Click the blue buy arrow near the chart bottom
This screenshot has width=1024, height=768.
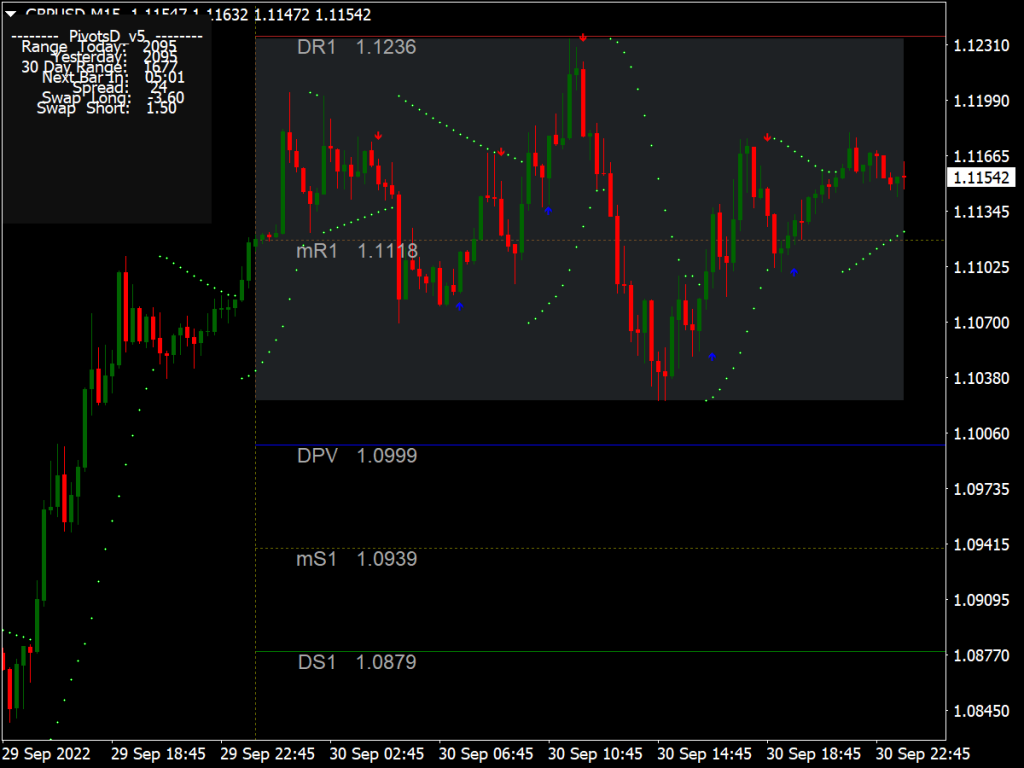click(x=711, y=355)
